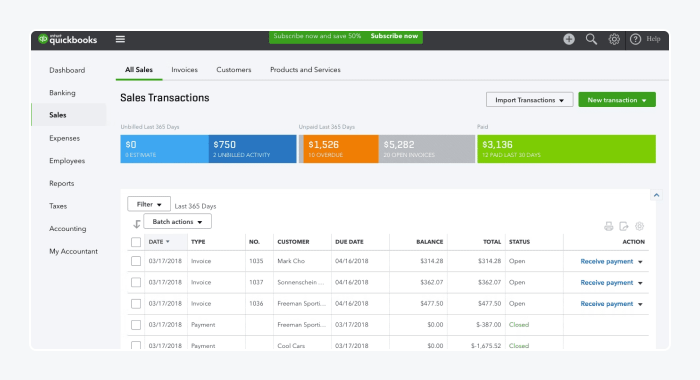
Task: Click the Subscribe now button
Action: coord(394,36)
